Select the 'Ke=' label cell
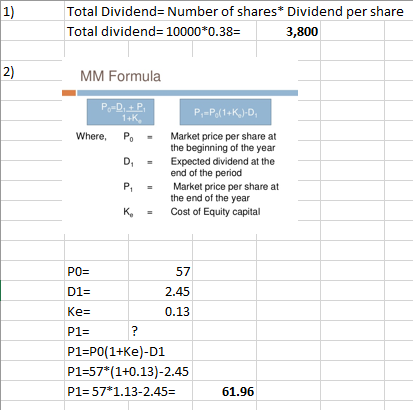This screenshot has height=410, width=413. point(96,311)
